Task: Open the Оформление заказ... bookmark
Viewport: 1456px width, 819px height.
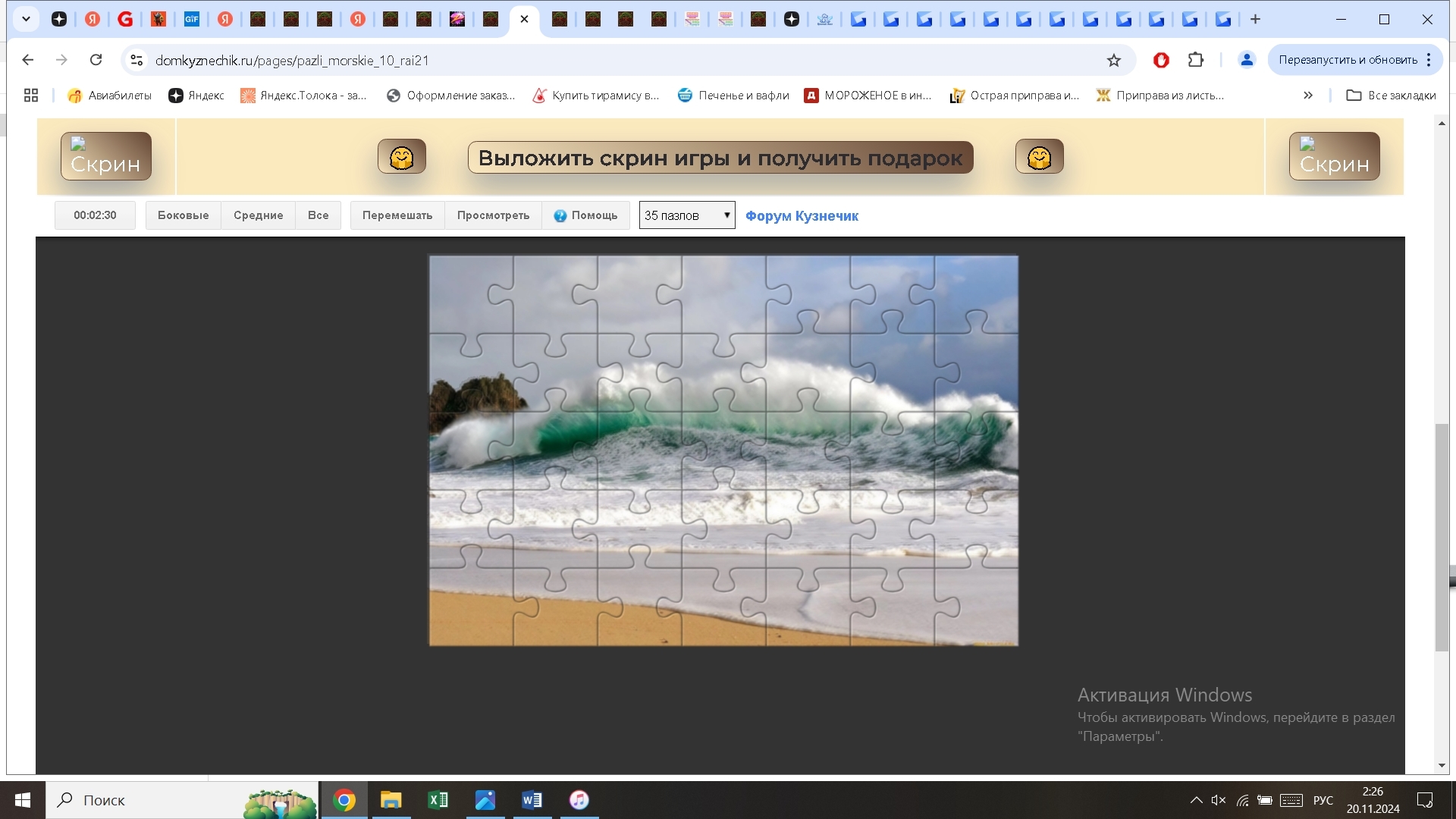Action: [450, 96]
